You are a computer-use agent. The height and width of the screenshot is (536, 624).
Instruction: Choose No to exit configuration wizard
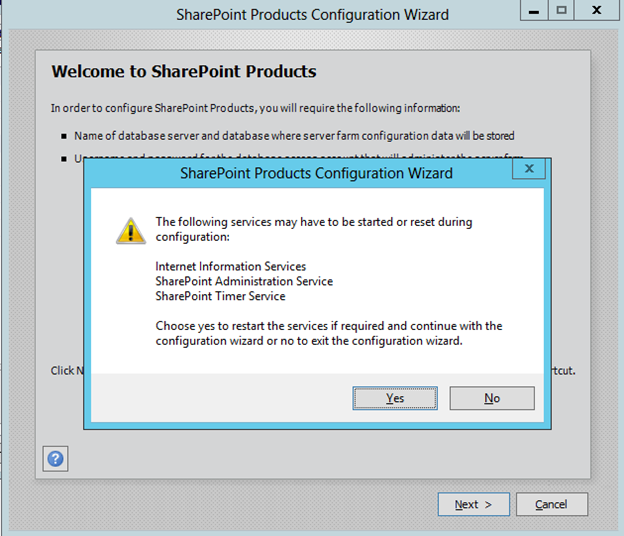click(492, 398)
